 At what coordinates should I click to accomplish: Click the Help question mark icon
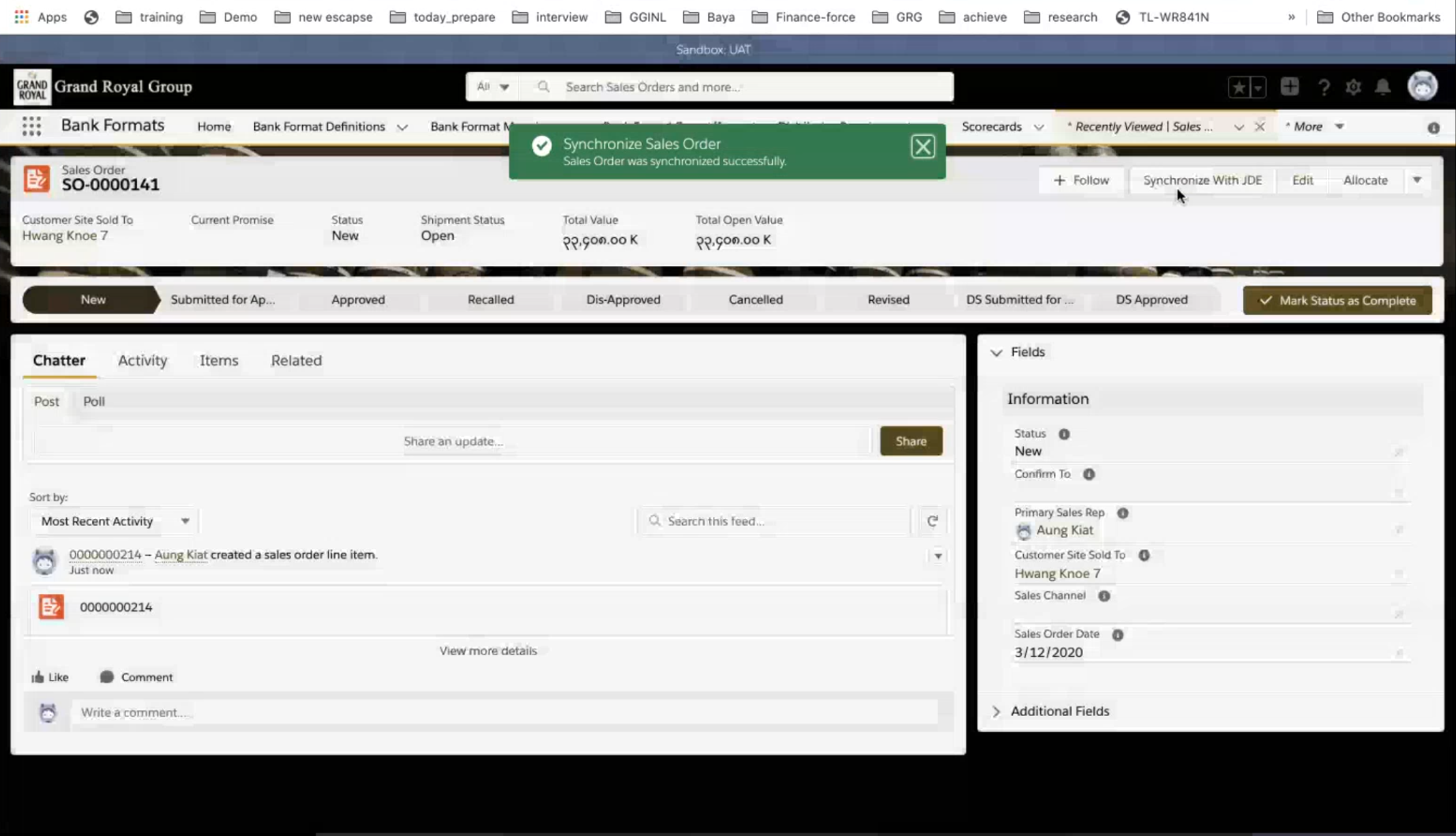tap(1323, 87)
